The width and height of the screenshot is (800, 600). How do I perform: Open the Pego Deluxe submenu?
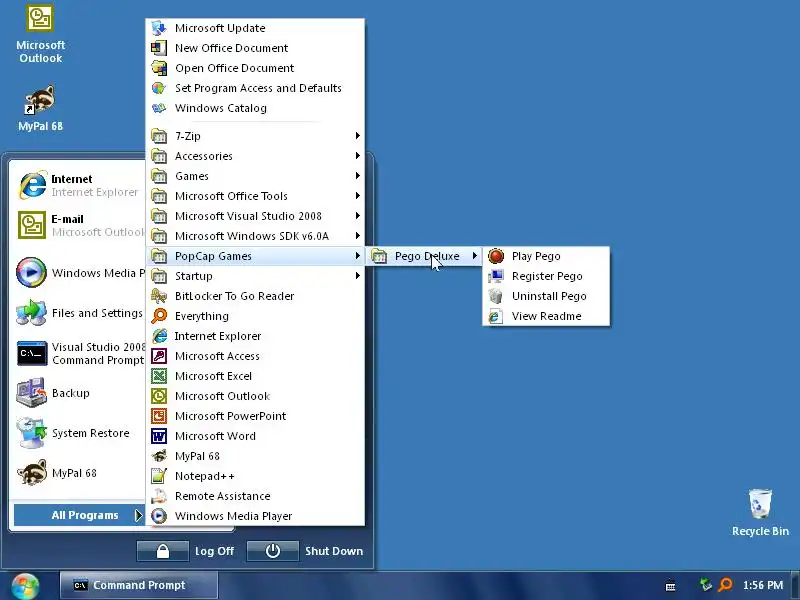point(424,256)
